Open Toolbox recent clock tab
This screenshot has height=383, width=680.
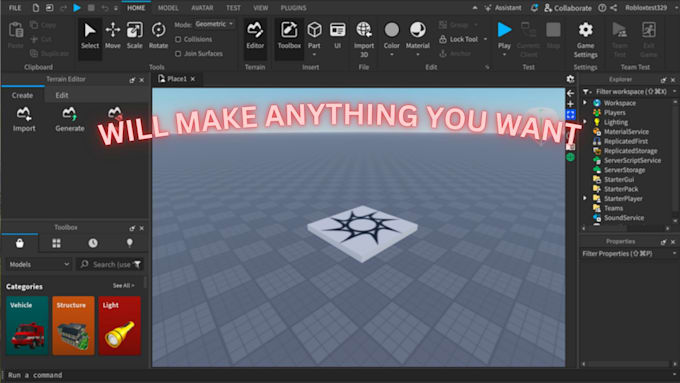point(93,243)
